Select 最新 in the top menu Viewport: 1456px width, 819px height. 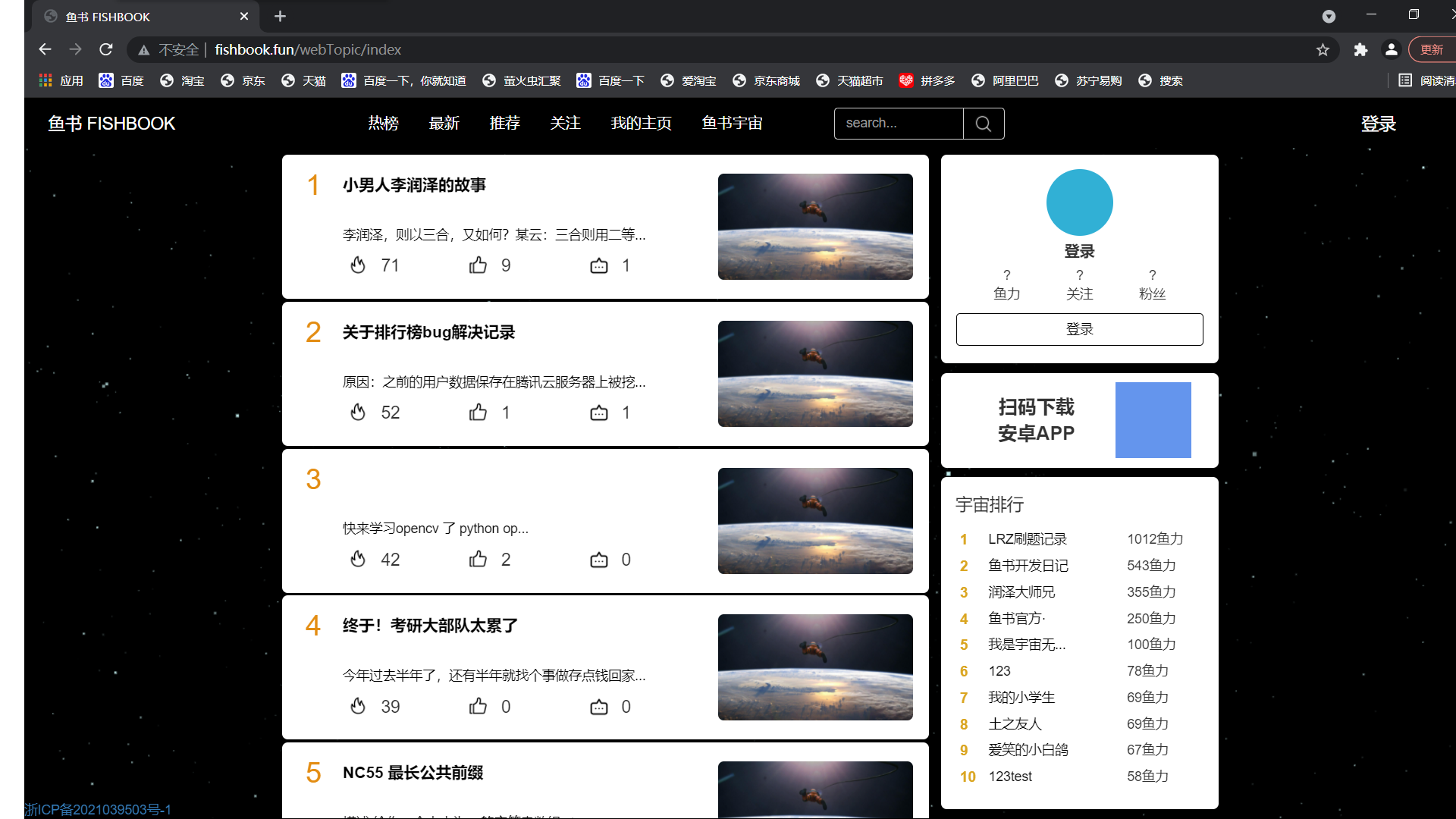pos(444,123)
